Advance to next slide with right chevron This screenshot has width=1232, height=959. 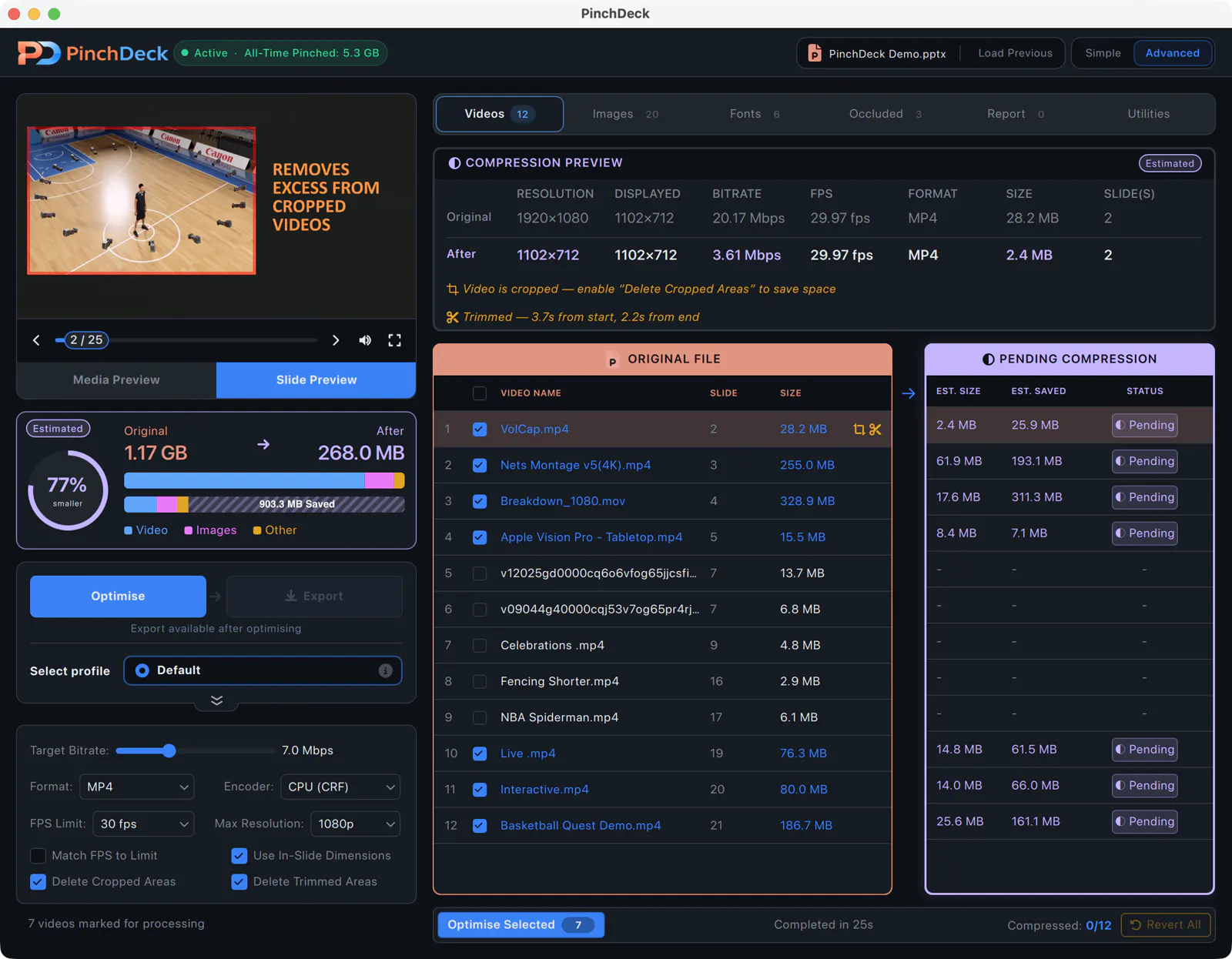[x=336, y=340]
